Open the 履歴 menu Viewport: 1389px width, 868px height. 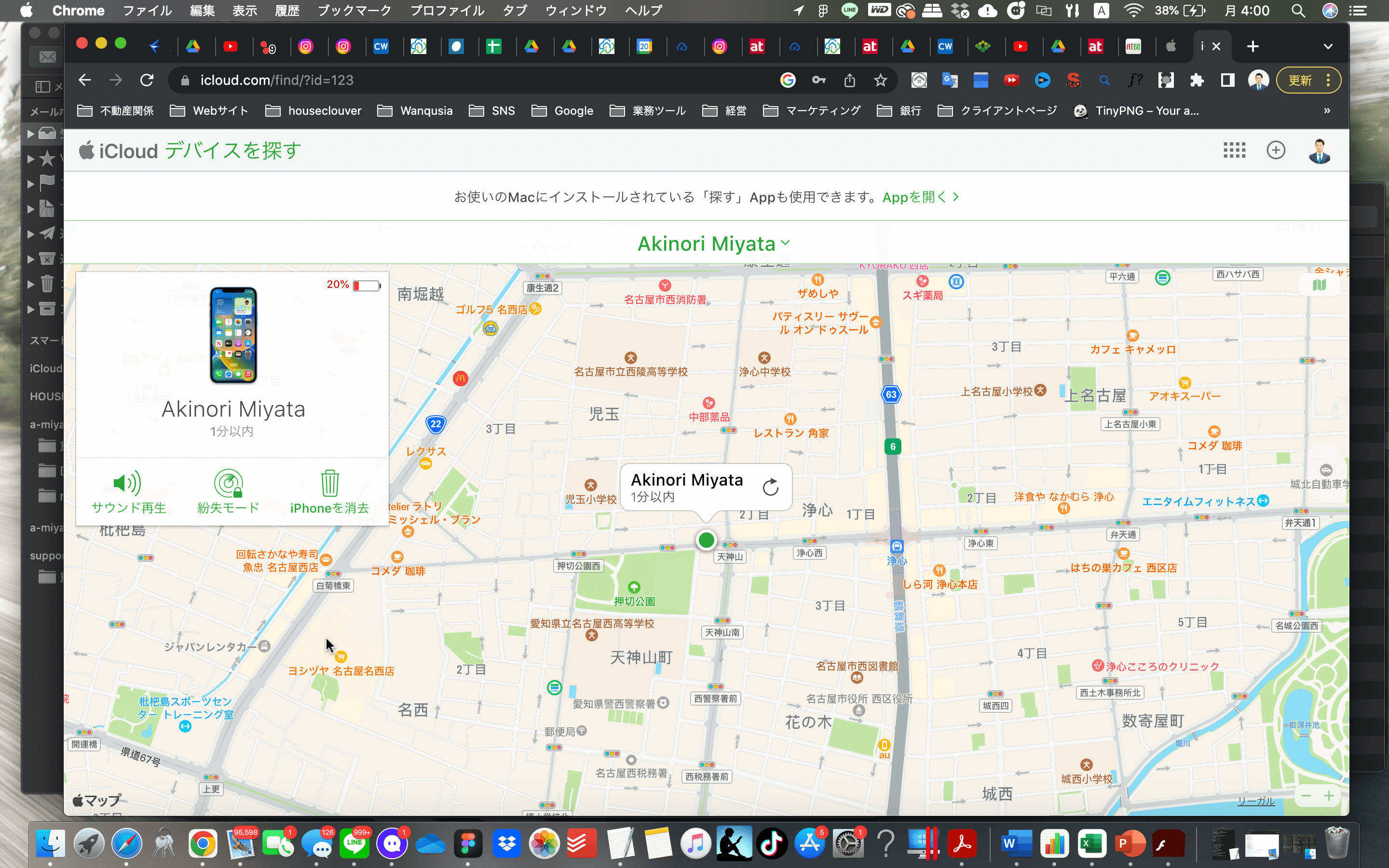(287, 10)
